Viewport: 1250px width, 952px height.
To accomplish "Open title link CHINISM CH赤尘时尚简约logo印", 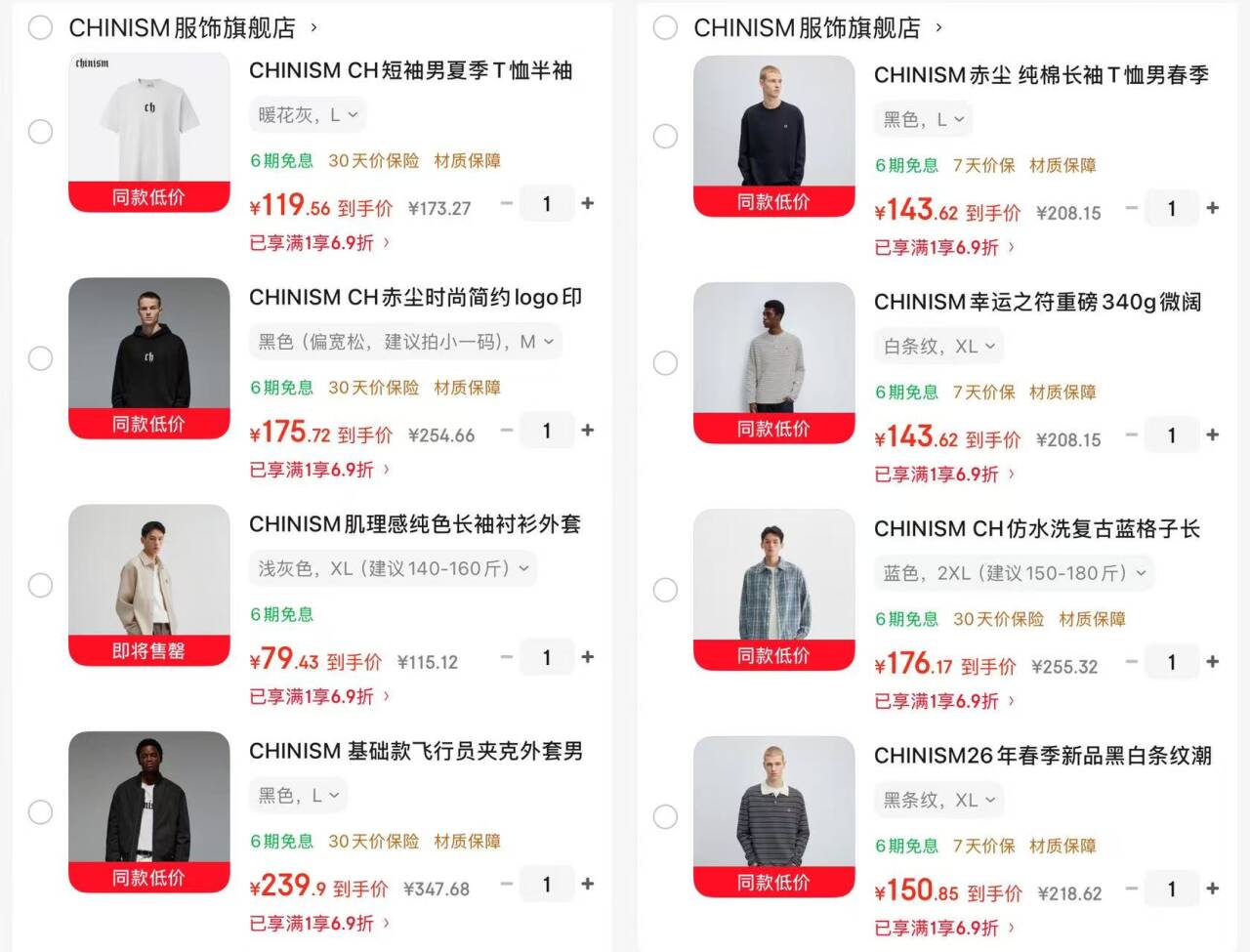I will click(415, 297).
